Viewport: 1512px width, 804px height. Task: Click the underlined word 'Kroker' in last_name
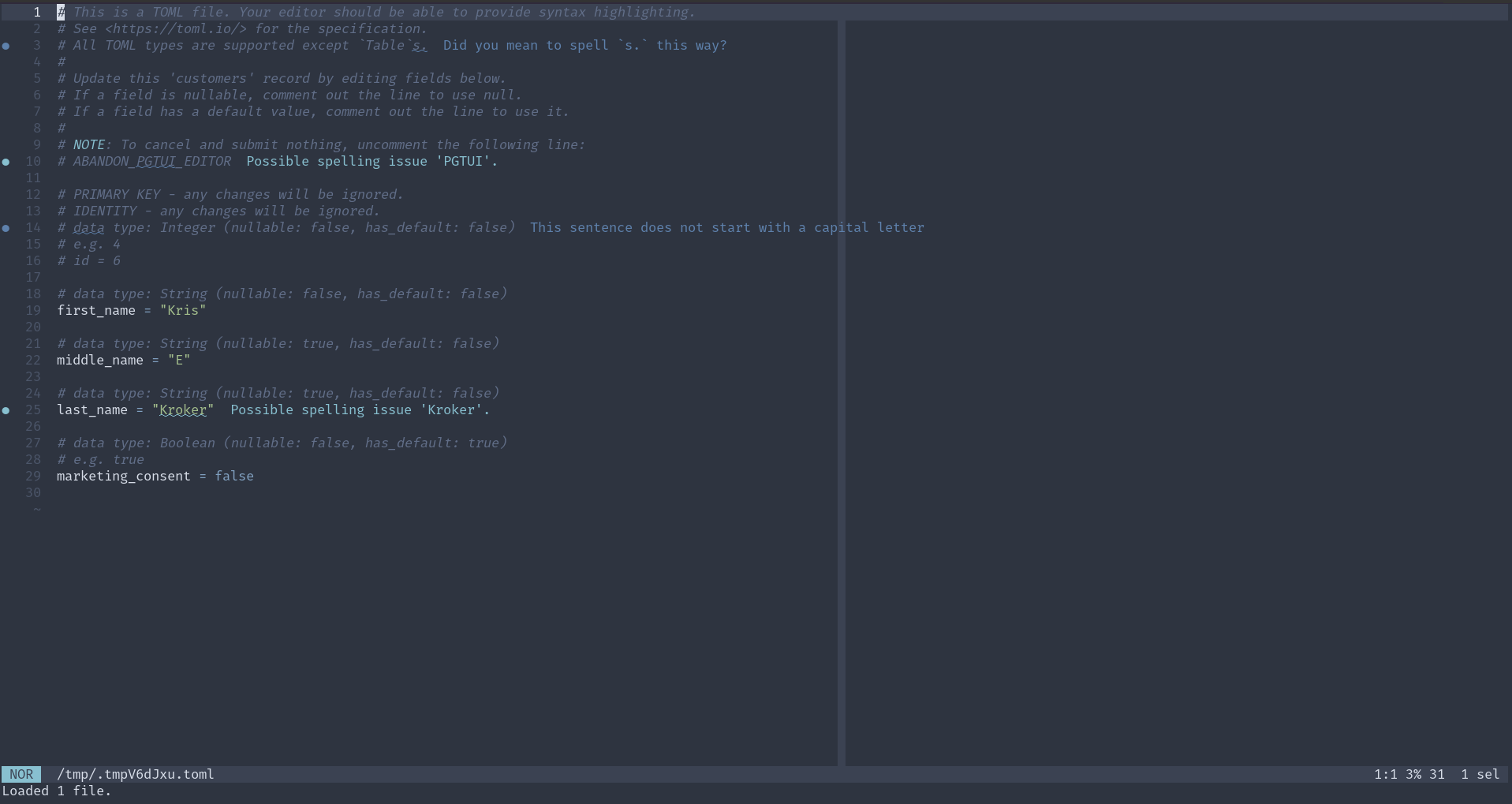(183, 409)
